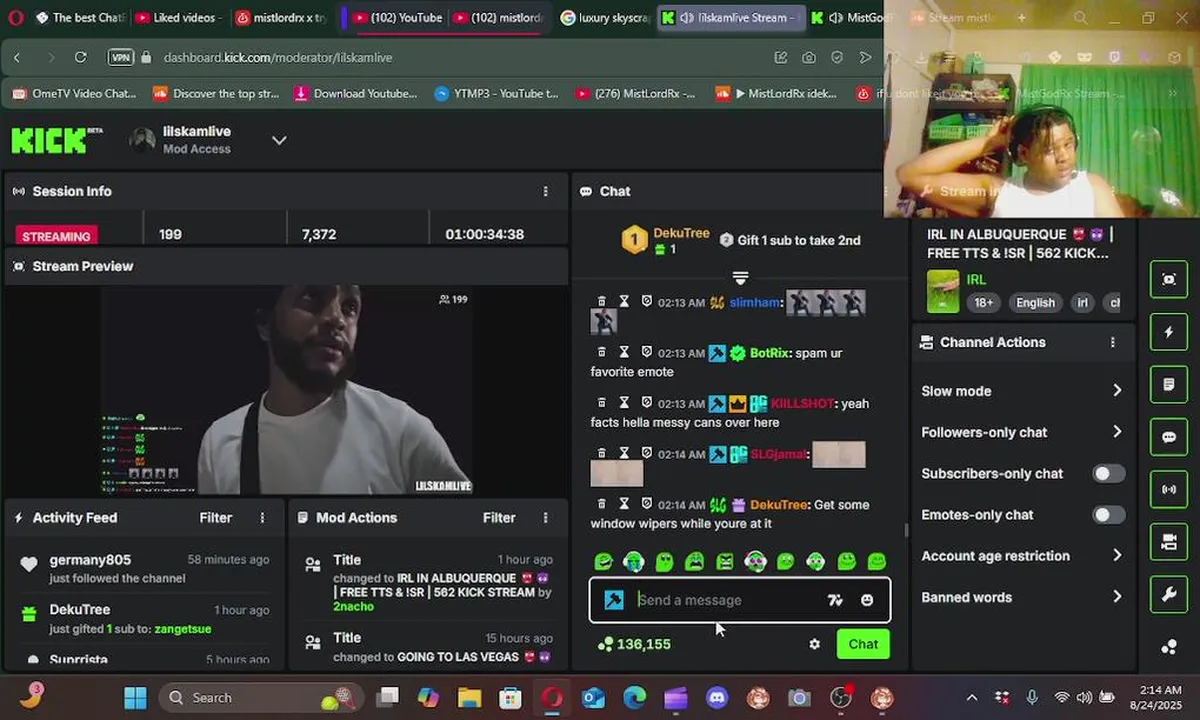Open Mod Actions three-dot menu

point(545,518)
